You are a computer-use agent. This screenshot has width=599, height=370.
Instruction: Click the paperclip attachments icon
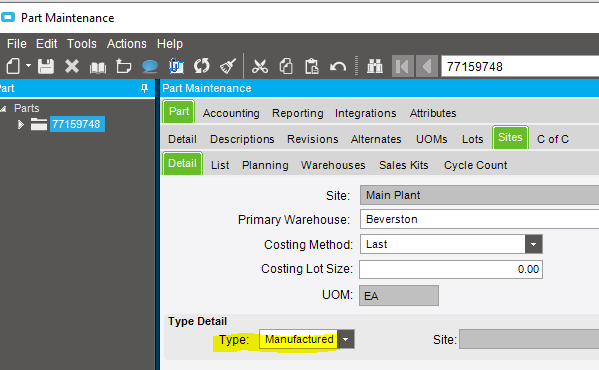[176, 66]
